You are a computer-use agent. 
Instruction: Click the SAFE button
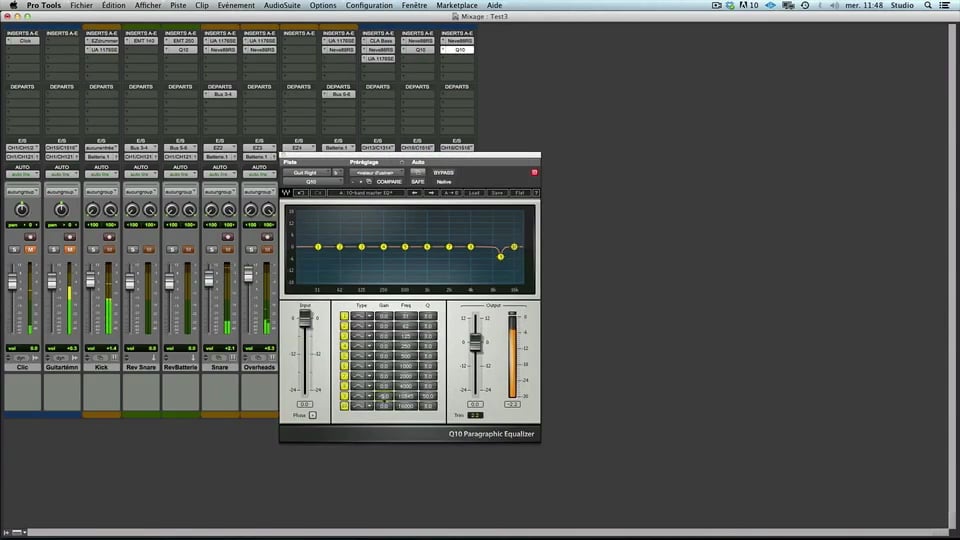[x=418, y=182]
